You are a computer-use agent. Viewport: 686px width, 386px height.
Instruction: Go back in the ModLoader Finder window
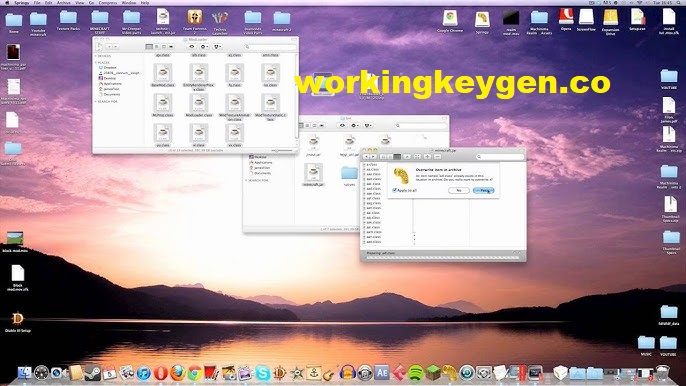[109, 46]
